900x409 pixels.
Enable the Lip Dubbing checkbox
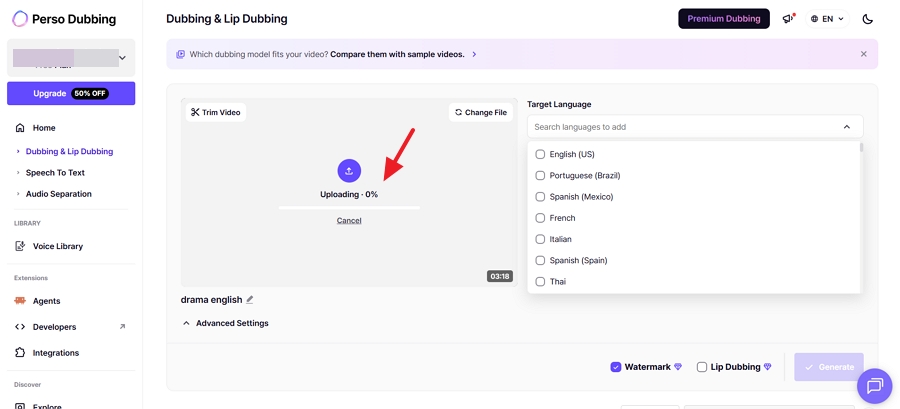701,367
